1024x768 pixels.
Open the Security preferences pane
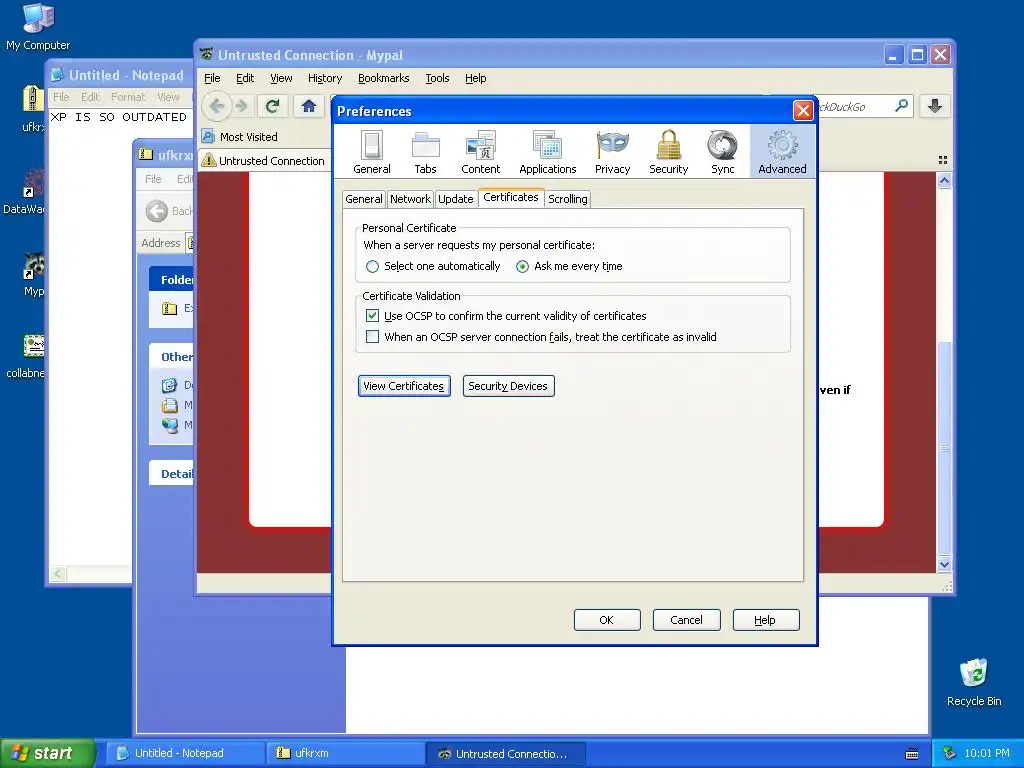[668, 152]
